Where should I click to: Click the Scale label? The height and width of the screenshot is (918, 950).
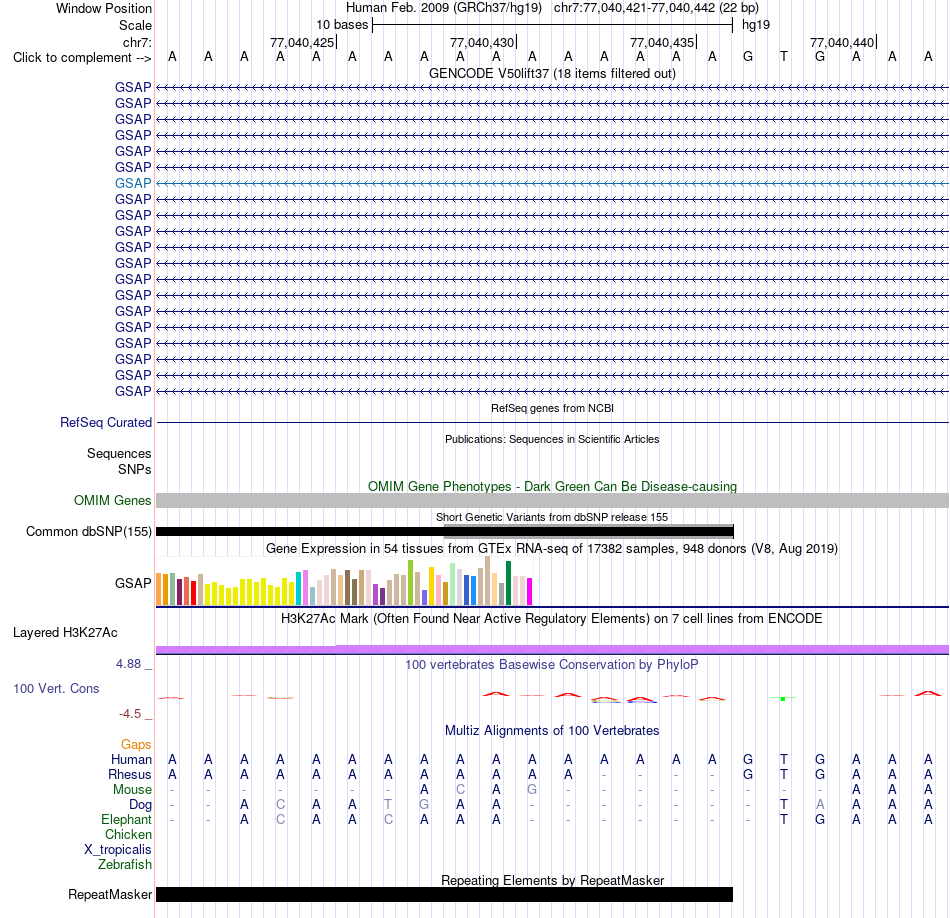135,25
